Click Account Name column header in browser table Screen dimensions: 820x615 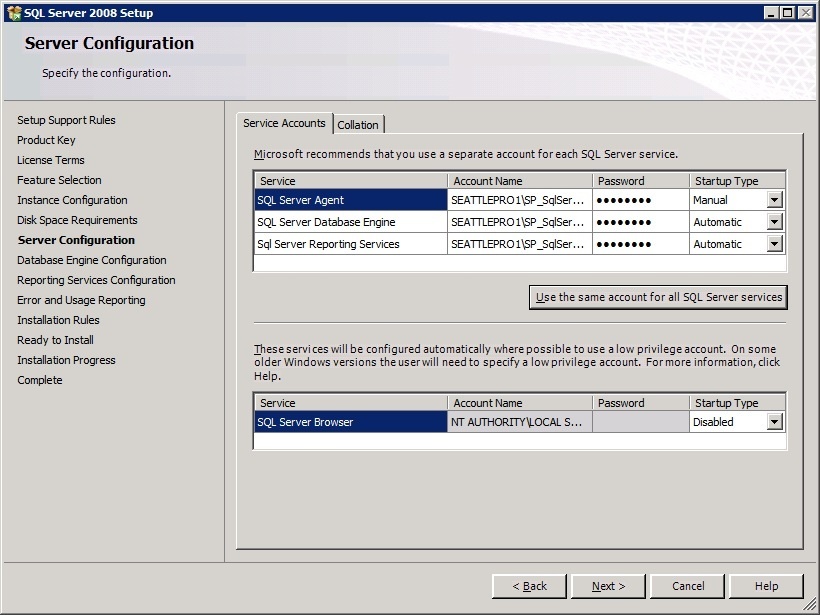520,403
